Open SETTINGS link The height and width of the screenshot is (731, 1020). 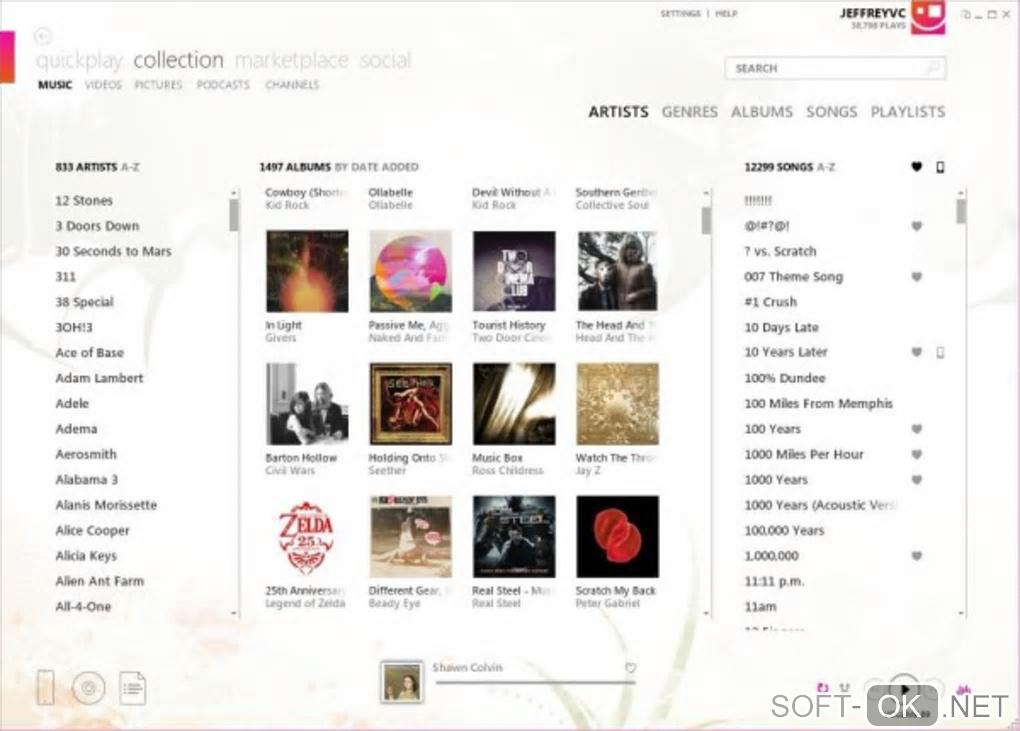pyautogui.click(x=680, y=14)
